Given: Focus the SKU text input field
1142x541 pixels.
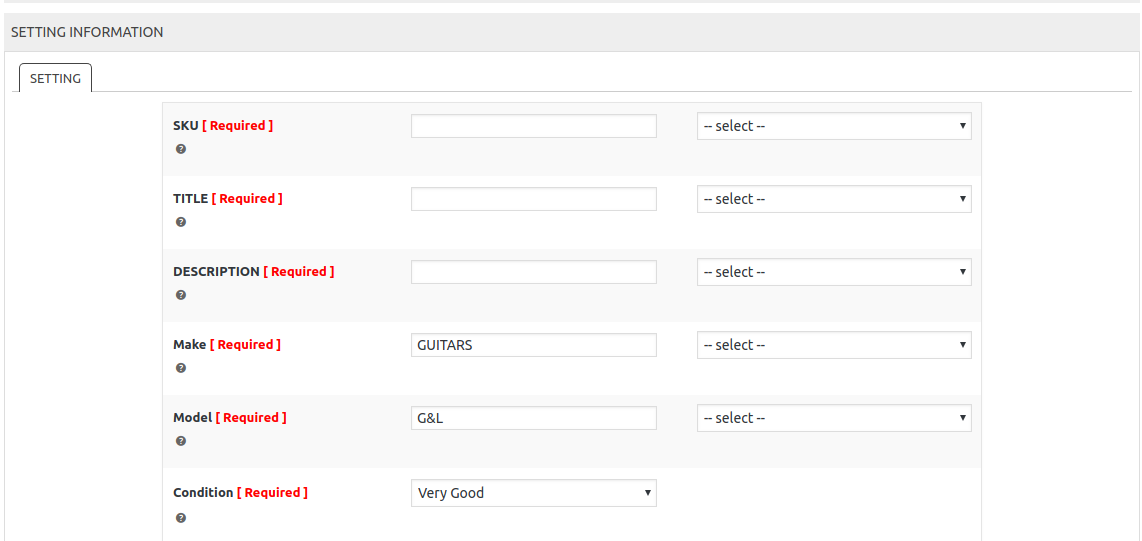Looking at the screenshot, I should point(533,126).
